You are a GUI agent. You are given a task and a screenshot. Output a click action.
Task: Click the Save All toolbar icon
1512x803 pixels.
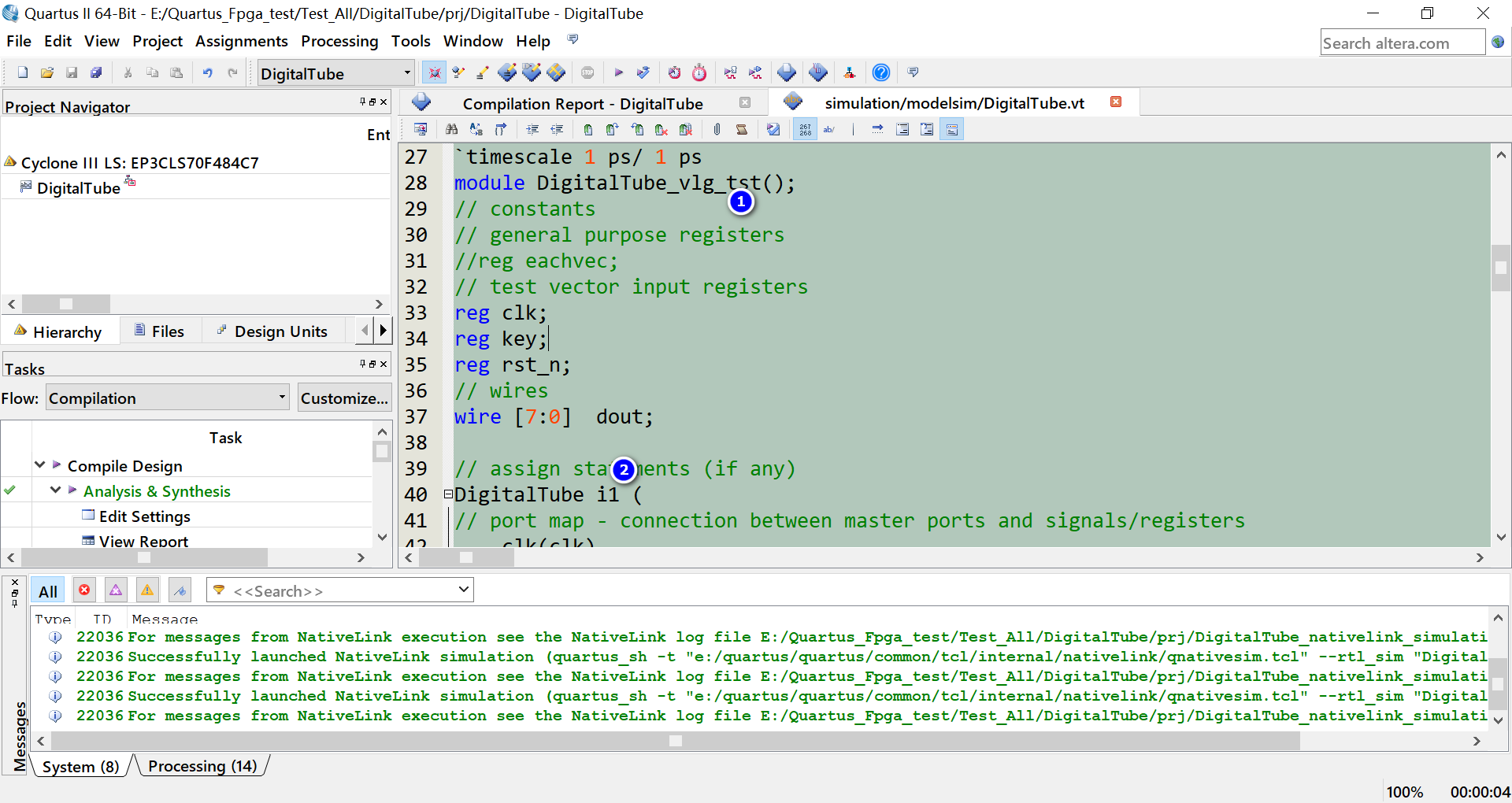click(x=96, y=73)
